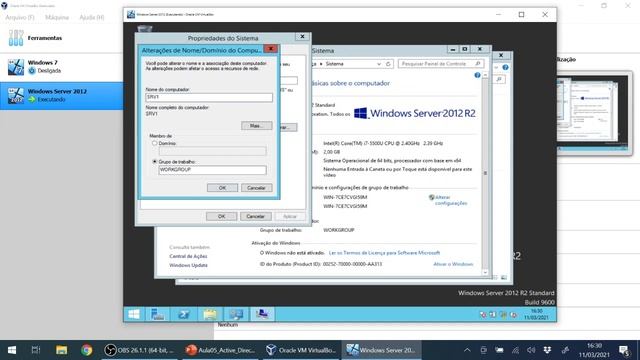640x360 pixels.
Task: Open host notification center icon
Action: [x=624, y=350]
